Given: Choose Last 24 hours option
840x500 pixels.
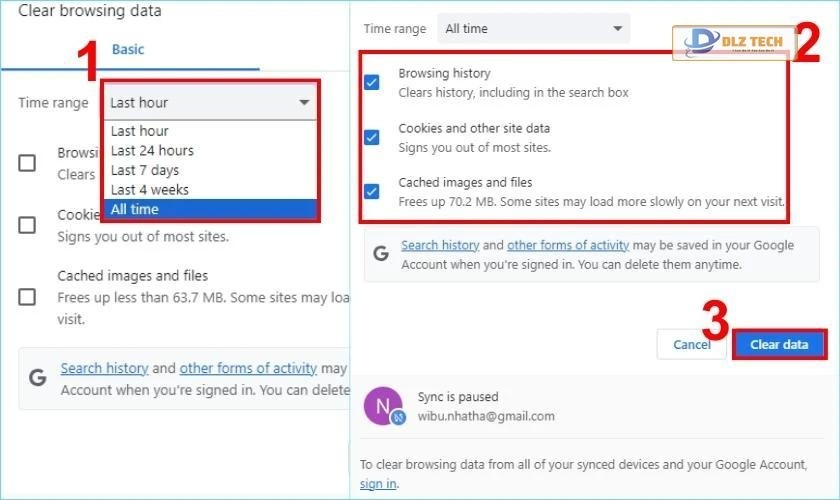Looking at the screenshot, I should click(x=210, y=151).
